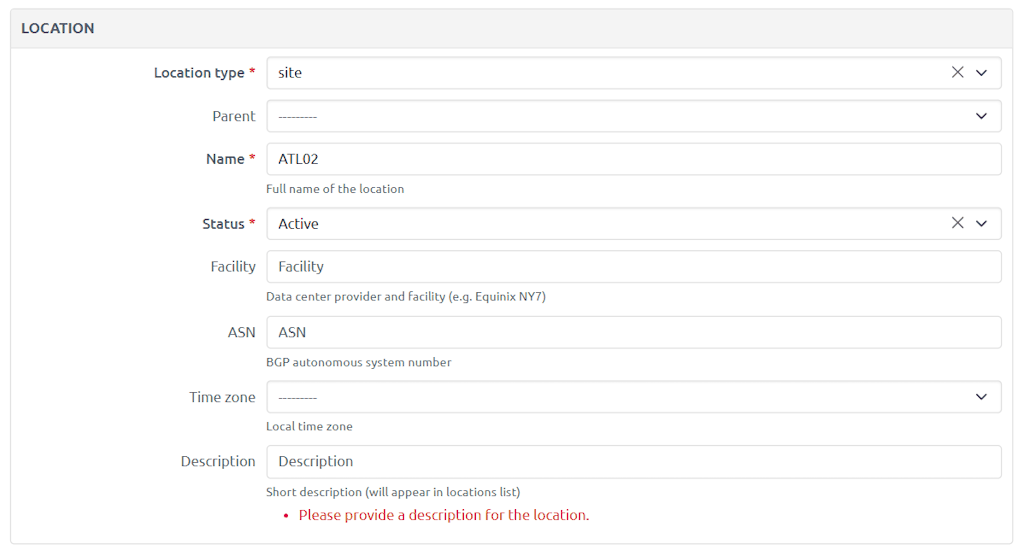1024x556 pixels.
Task: Open the Parent dropdown chevron
Action: (x=981, y=116)
